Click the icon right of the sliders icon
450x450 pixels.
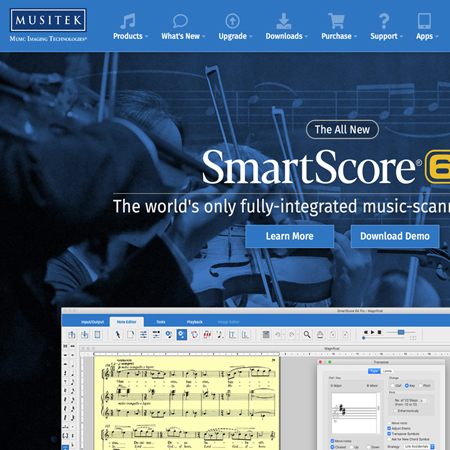[156, 334]
